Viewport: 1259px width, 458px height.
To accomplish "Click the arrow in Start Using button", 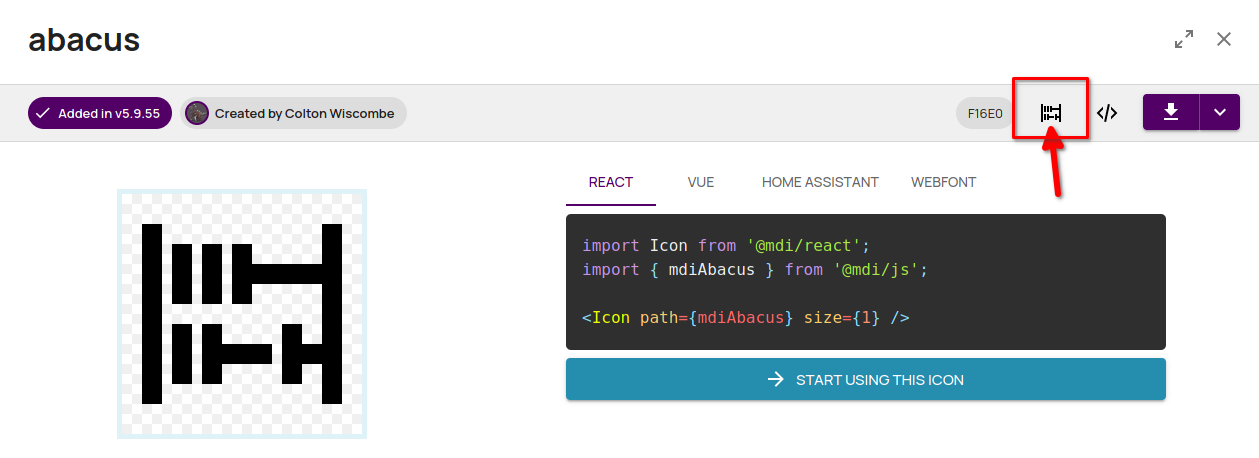I will point(776,379).
